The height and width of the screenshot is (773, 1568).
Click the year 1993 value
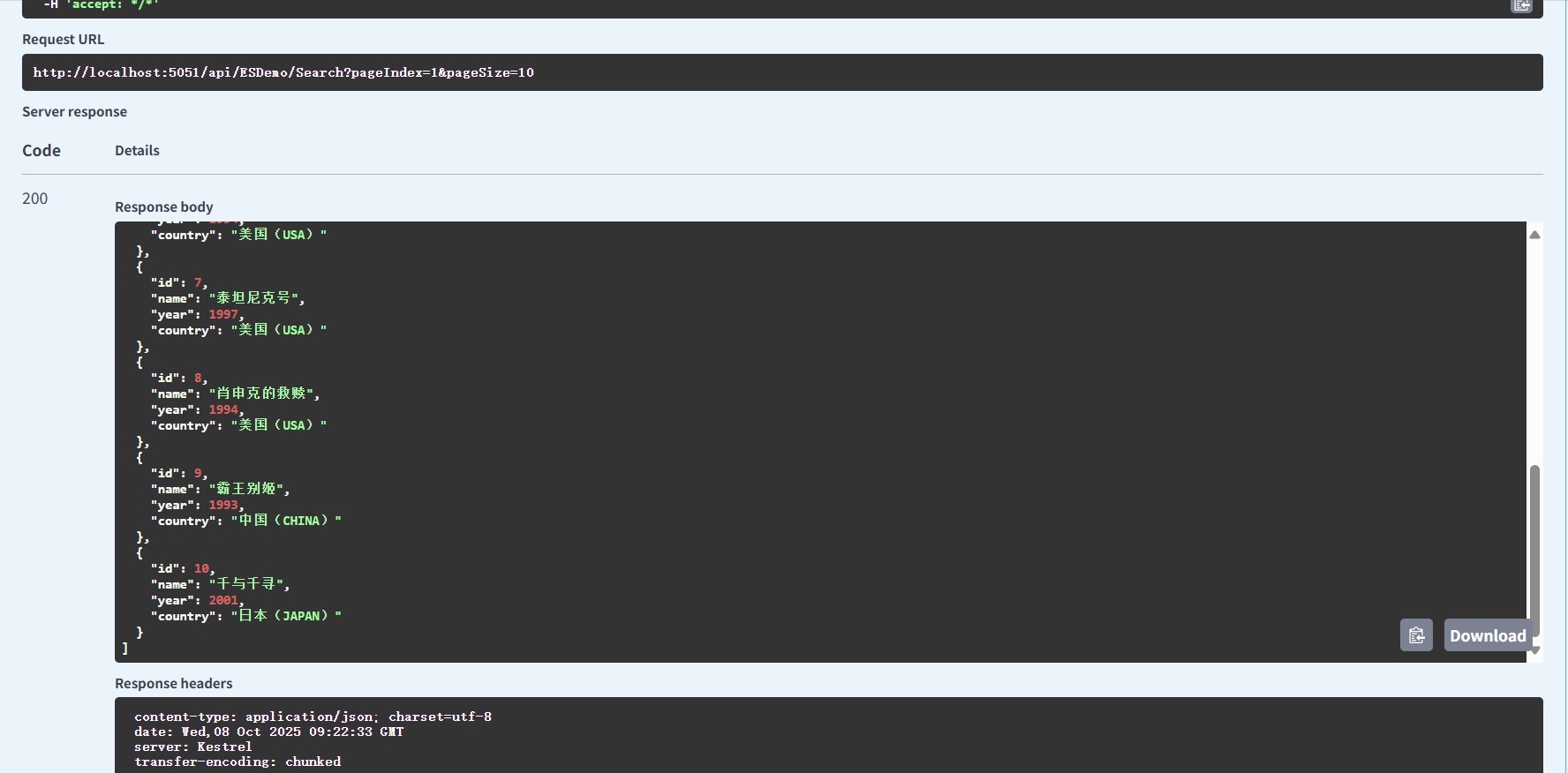coord(223,505)
